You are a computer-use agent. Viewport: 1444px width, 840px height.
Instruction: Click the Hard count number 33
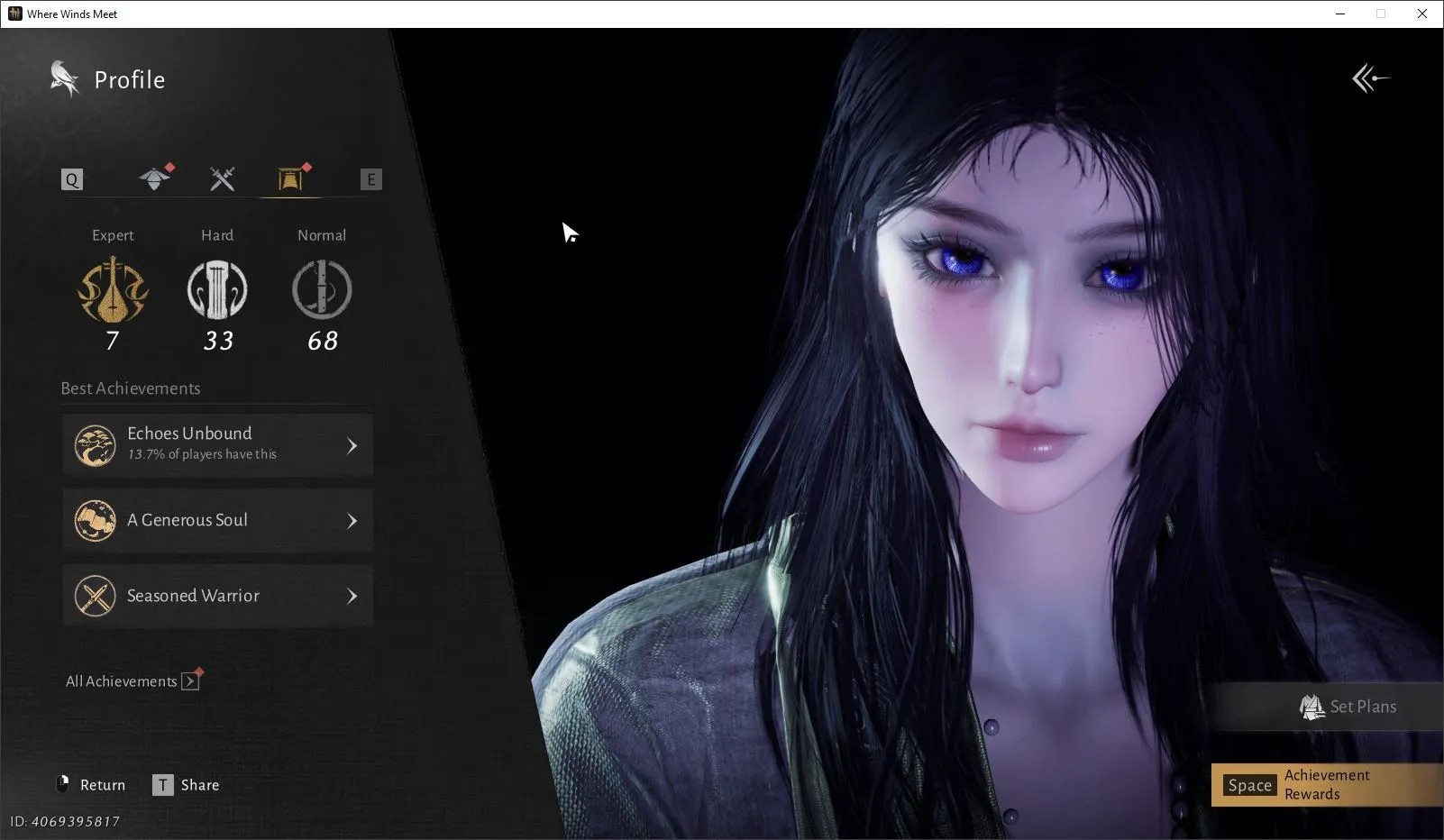(218, 341)
